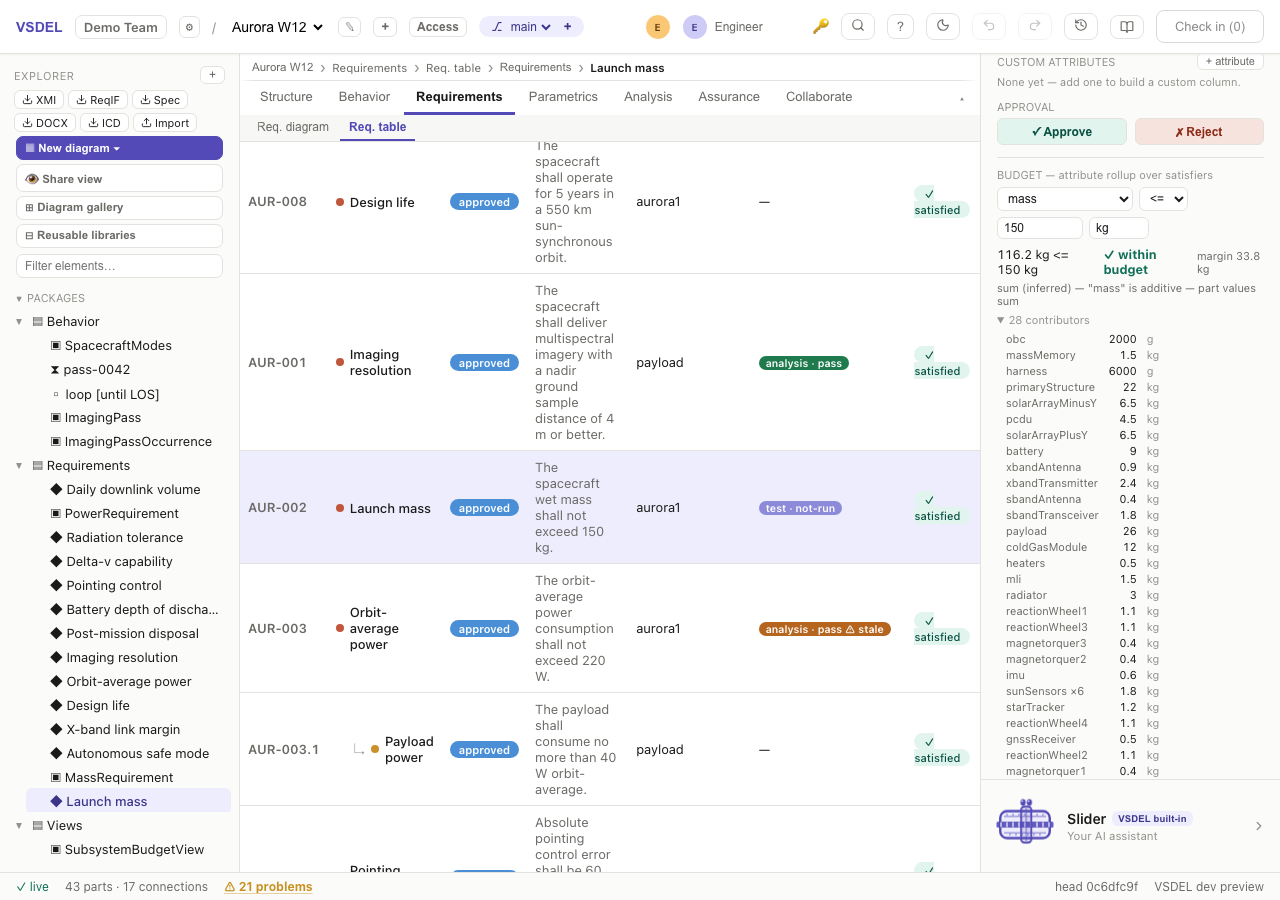Open the help question mark button
Screen dimensions: 1280x900
(901, 27)
